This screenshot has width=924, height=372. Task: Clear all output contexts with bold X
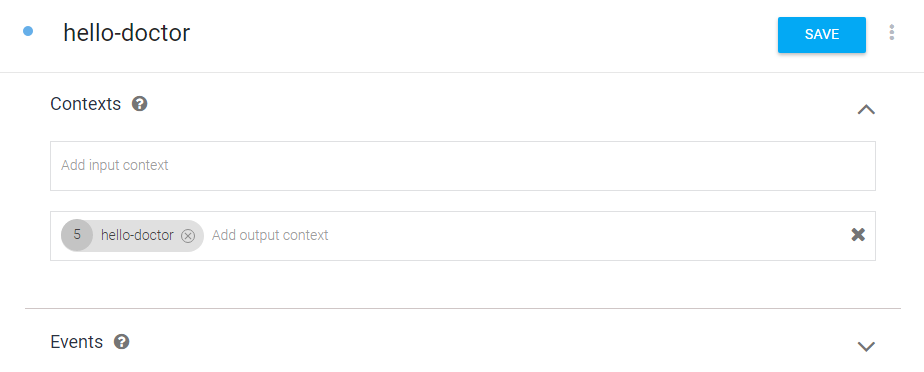coord(858,235)
